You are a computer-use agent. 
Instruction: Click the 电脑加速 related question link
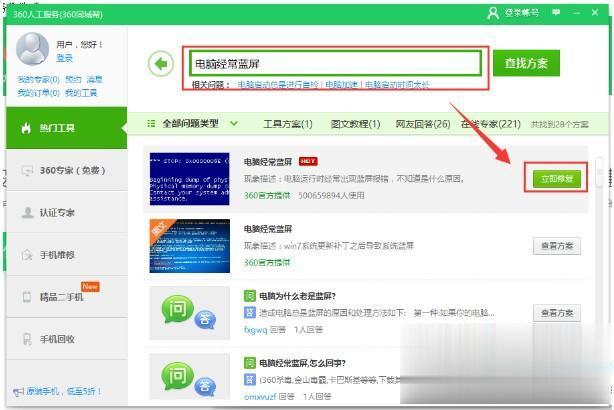click(343, 86)
